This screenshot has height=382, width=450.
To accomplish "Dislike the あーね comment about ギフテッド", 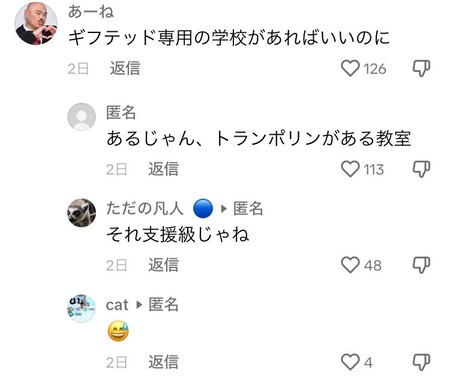I will click(x=421, y=68).
